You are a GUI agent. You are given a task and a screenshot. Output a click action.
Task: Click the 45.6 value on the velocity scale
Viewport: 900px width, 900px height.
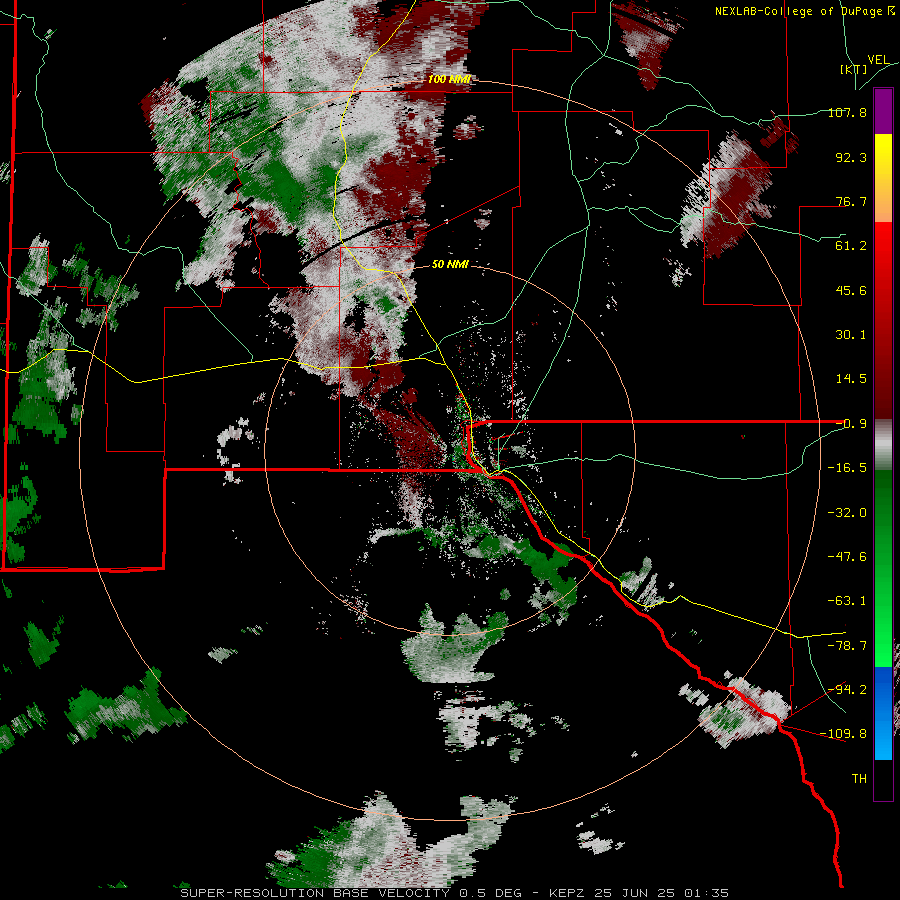click(x=851, y=290)
